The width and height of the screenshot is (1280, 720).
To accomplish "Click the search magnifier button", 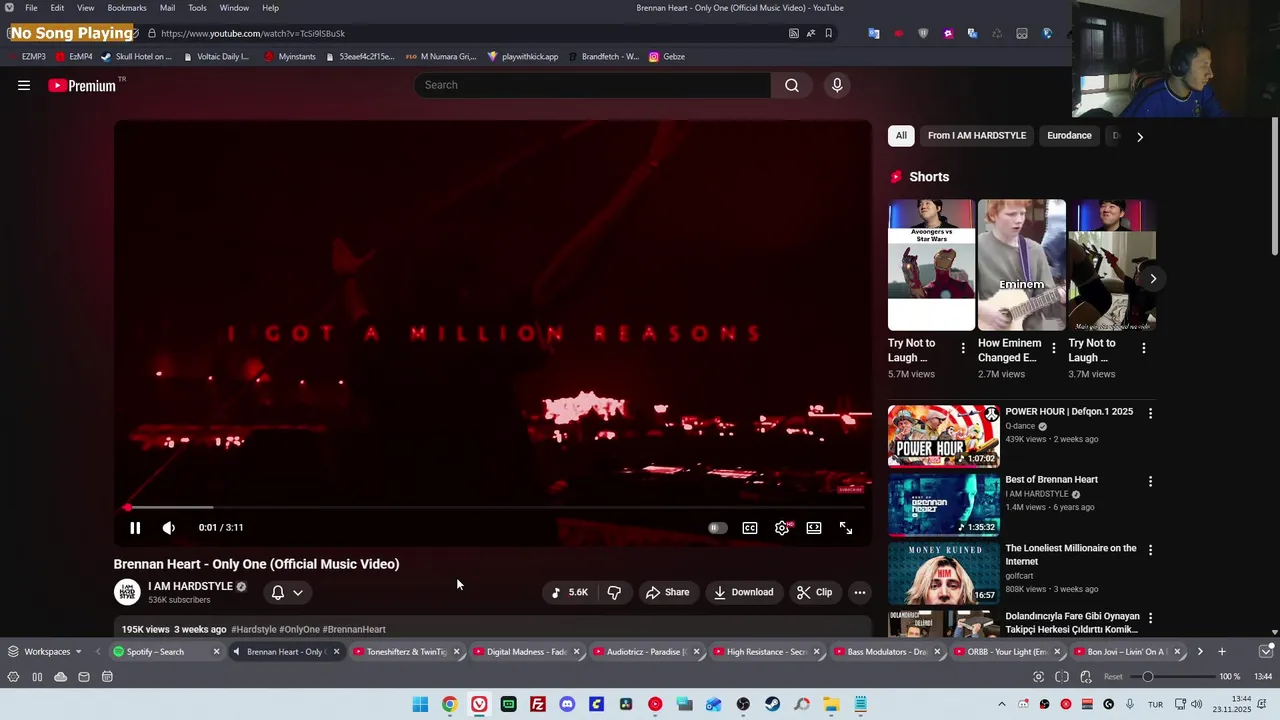I will pyautogui.click(x=792, y=85).
